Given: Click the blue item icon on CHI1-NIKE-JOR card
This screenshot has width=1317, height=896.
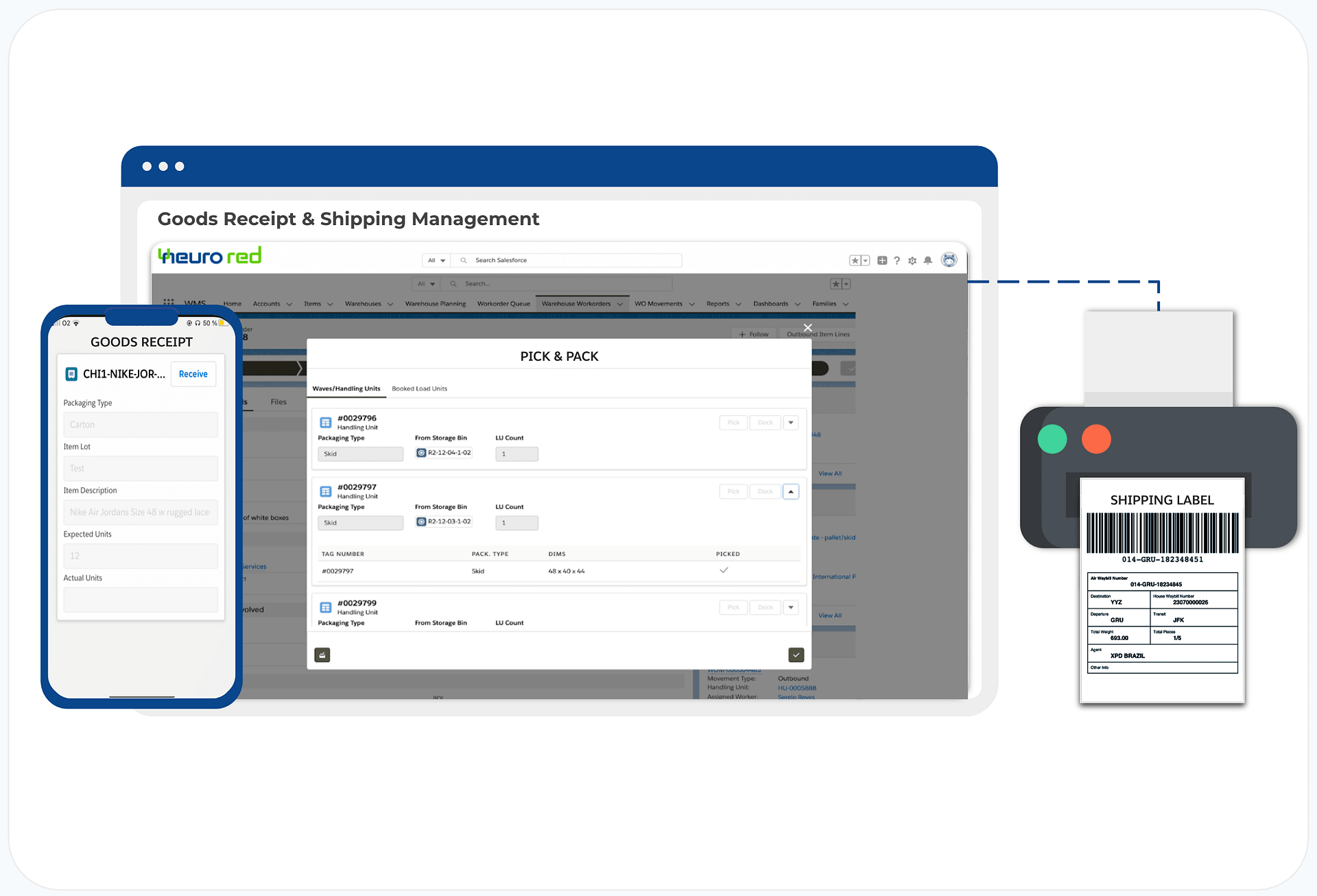Looking at the screenshot, I should [x=71, y=374].
